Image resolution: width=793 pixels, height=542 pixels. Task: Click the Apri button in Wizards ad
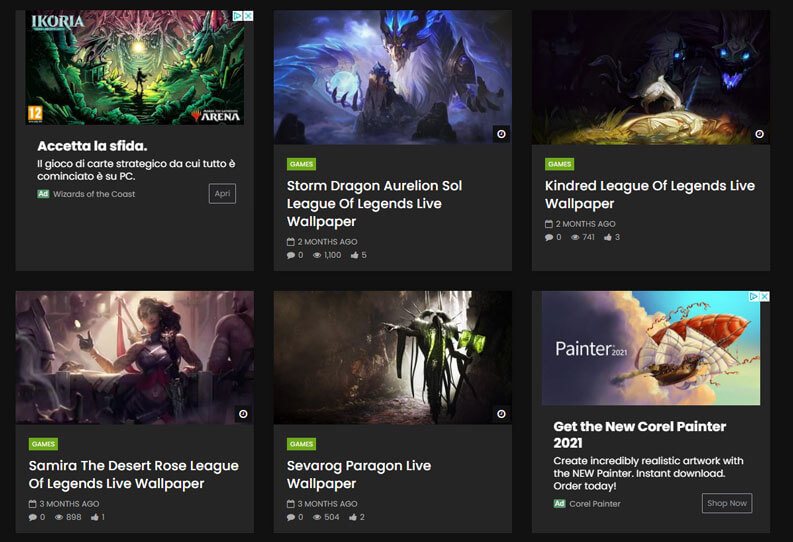pos(222,194)
